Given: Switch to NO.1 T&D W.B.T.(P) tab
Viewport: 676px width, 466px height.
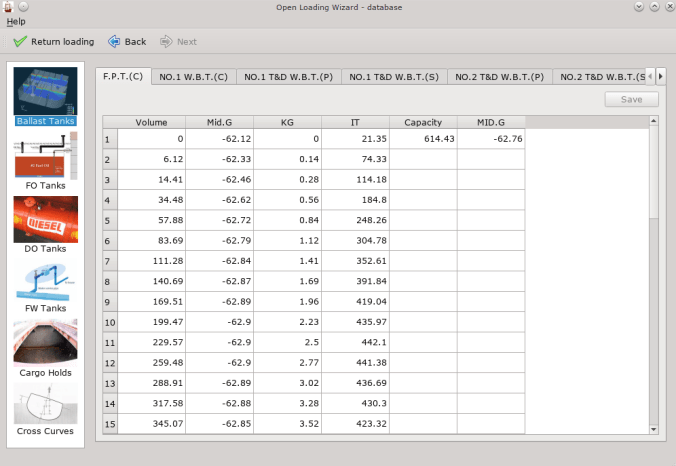Looking at the screenshot, I should tap(289, 77).
